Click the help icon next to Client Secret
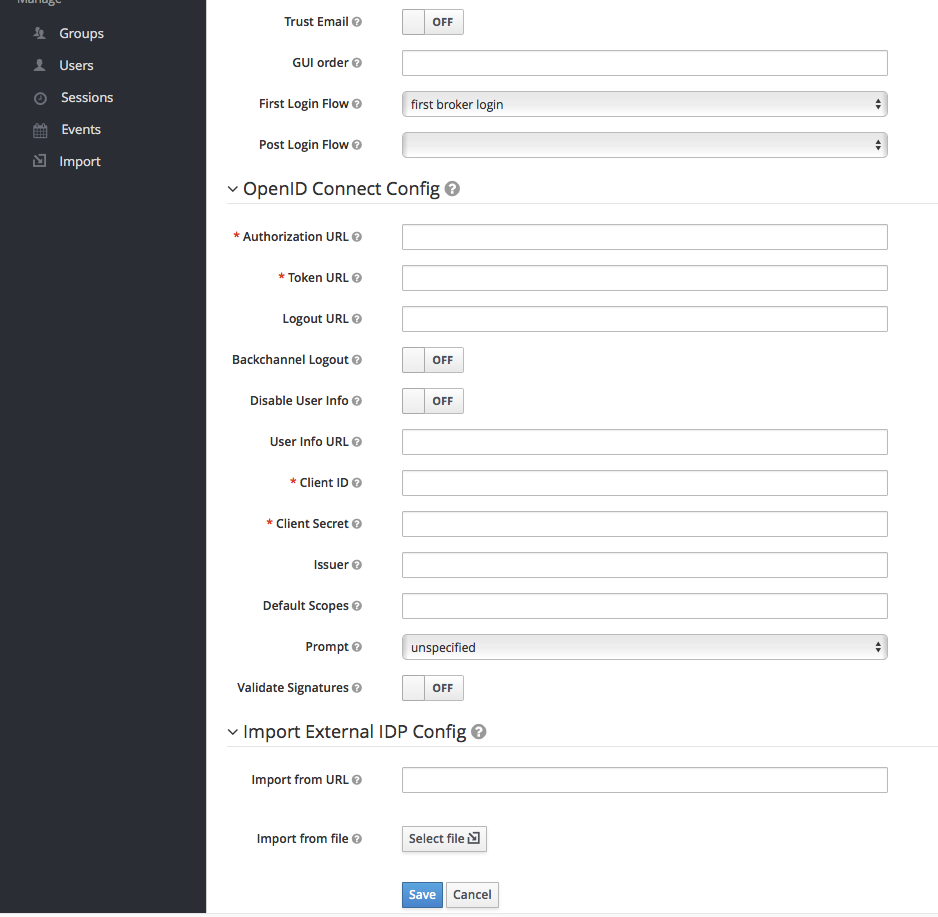Image resolution: width=938 pixels, height=917 pixels. [x=357, y=524]
